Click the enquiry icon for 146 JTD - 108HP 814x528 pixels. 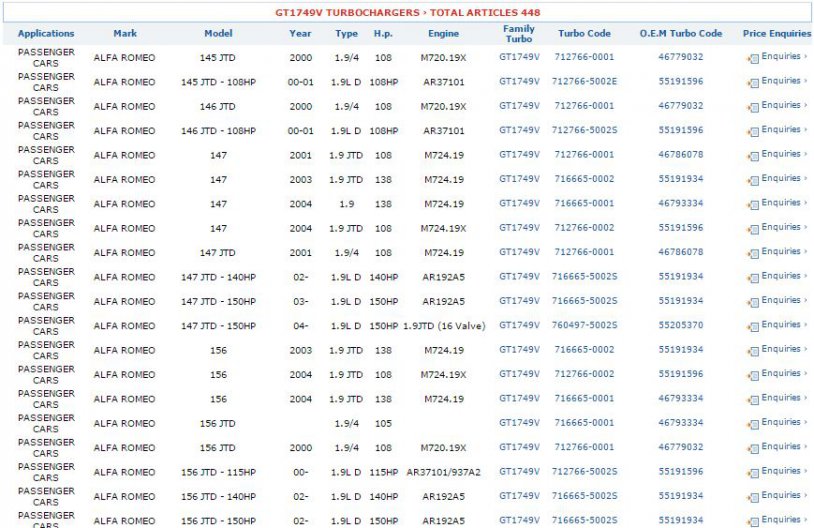[753, 131]
